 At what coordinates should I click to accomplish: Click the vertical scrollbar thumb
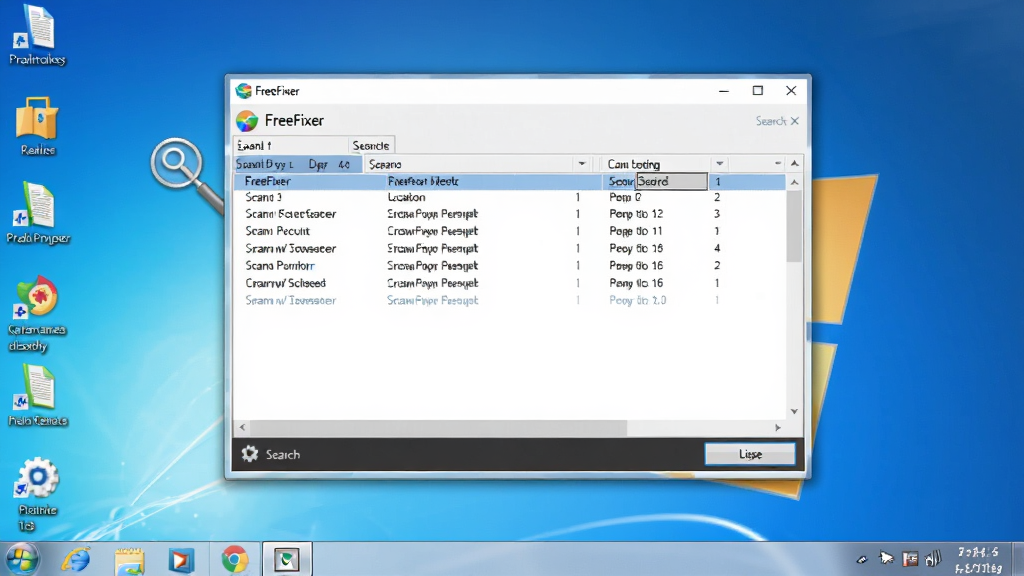tap(794, 226)
